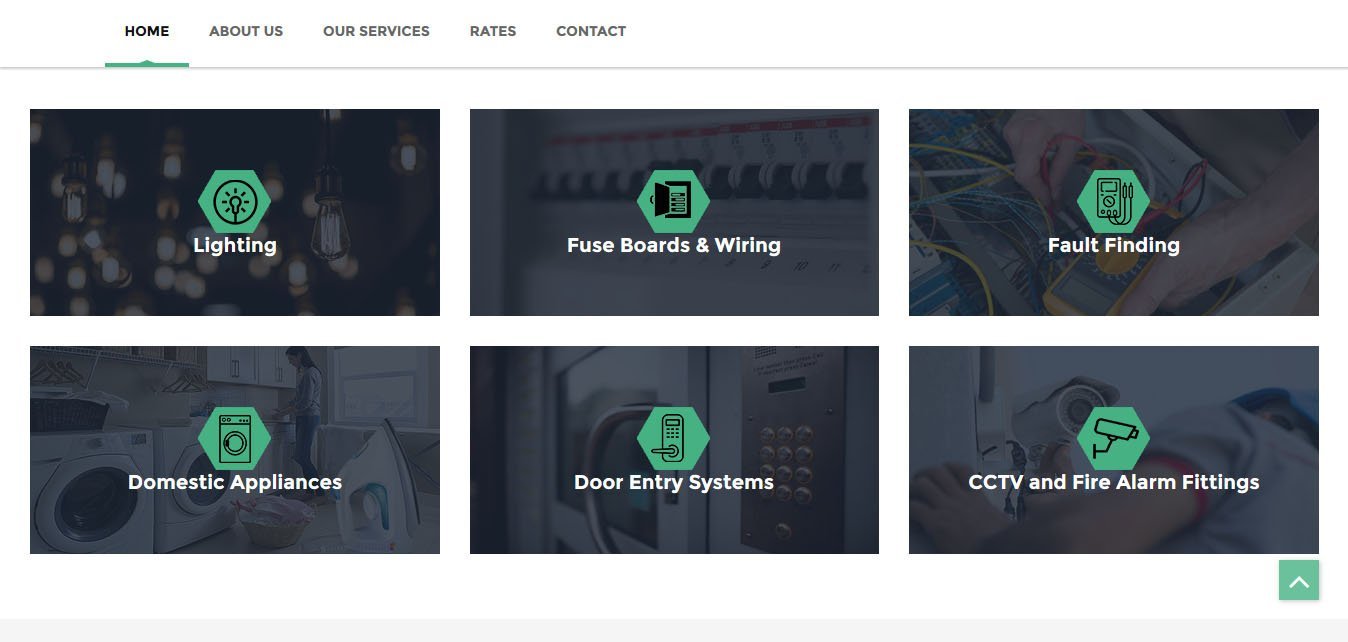
Task: Go to the Home menu item
Action: pos(147,31)
